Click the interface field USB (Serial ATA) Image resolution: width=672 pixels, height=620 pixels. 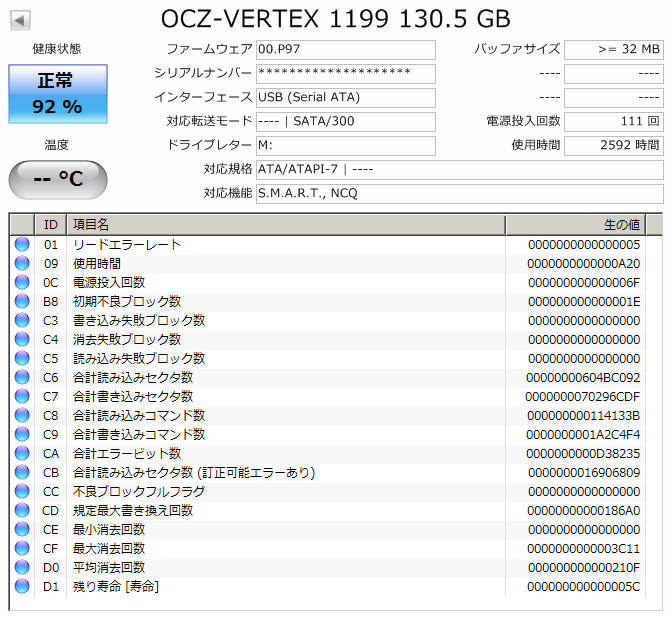pos(346,98)
